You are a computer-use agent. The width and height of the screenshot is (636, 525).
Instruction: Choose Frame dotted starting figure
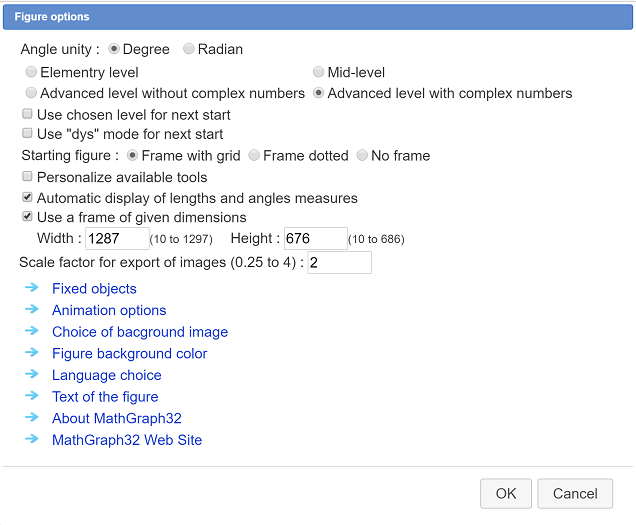(x=254, y=155)
